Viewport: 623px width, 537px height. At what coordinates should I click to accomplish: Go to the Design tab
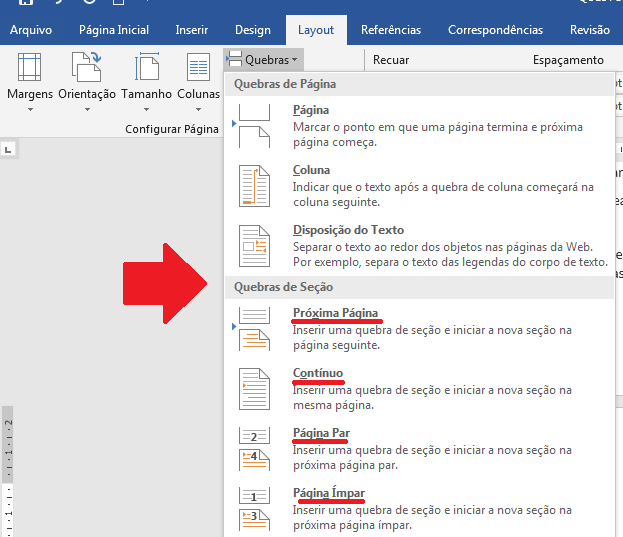253,30
